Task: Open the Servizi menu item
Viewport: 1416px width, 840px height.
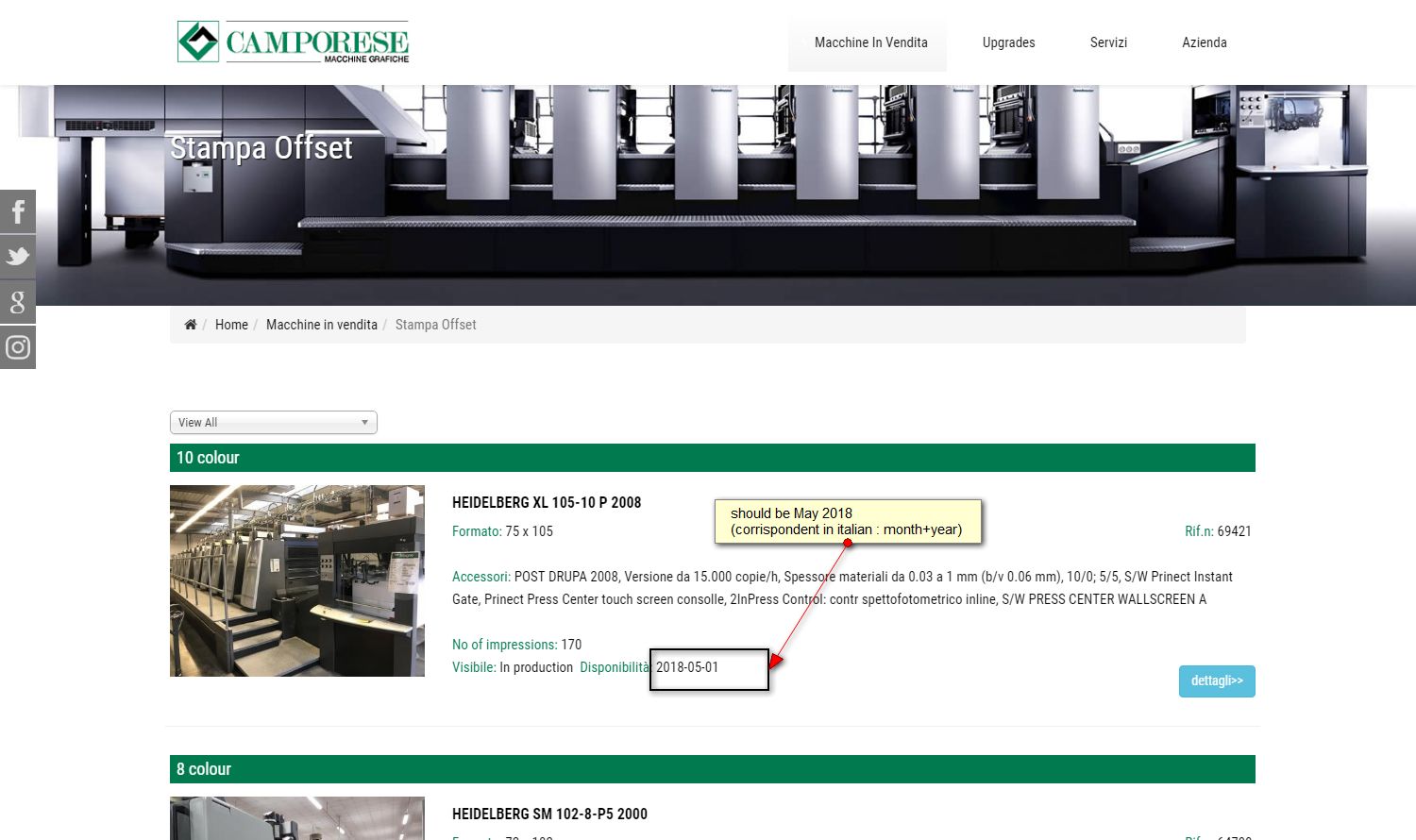Action: point(1108,42)
